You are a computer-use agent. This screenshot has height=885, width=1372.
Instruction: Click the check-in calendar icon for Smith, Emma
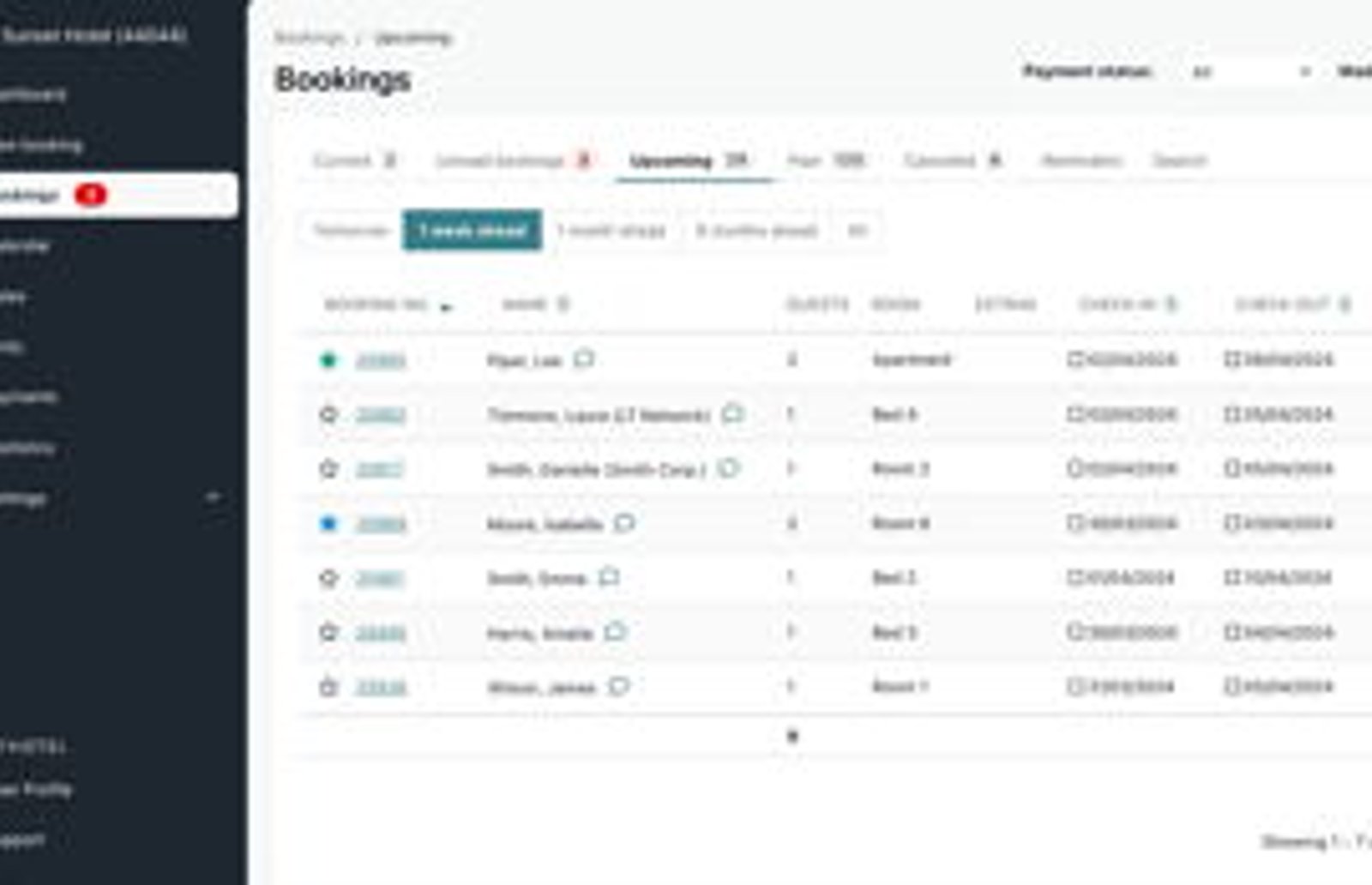click(1075, 577)
